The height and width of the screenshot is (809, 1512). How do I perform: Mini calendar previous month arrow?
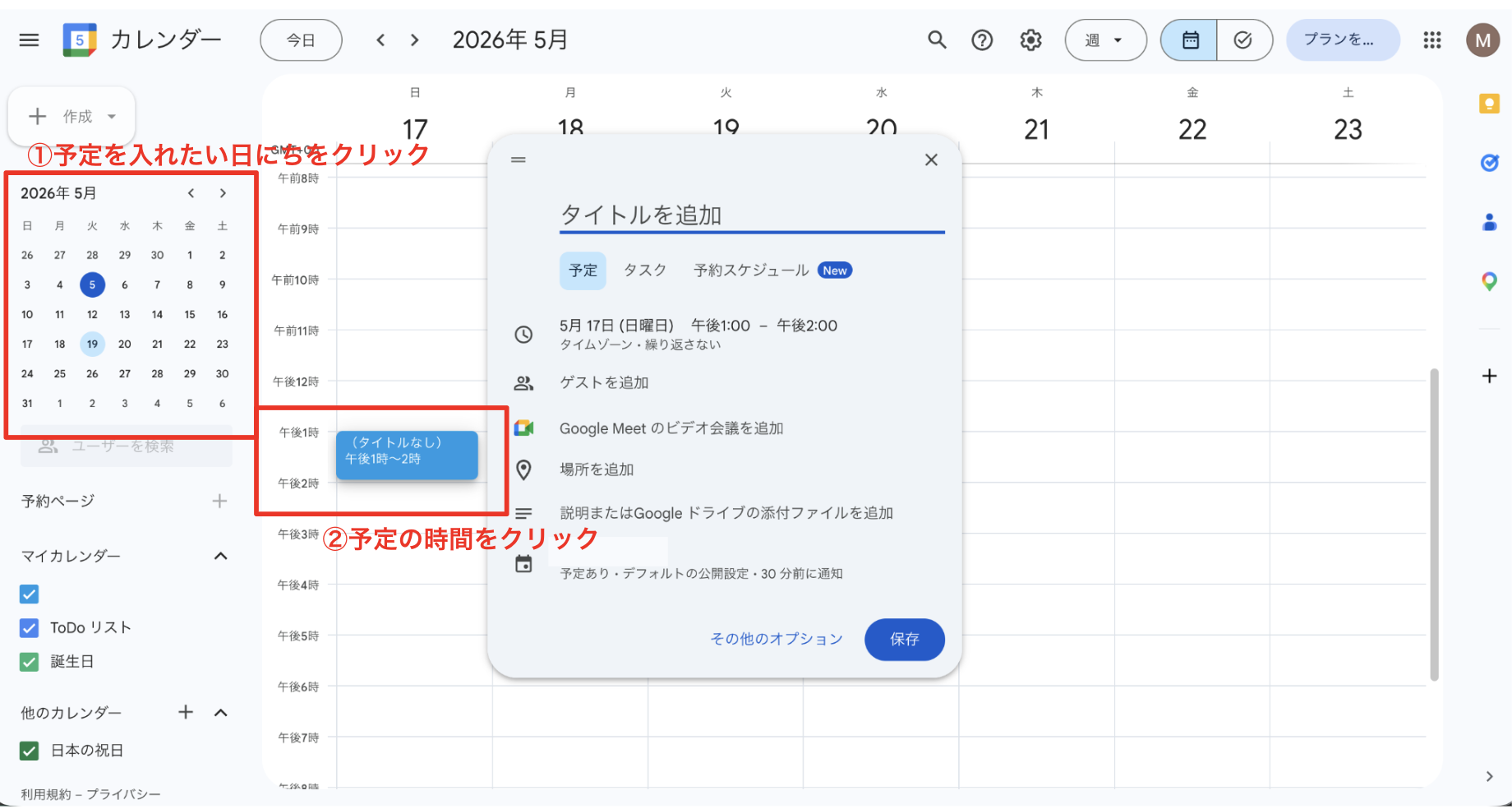coord(191,193)
